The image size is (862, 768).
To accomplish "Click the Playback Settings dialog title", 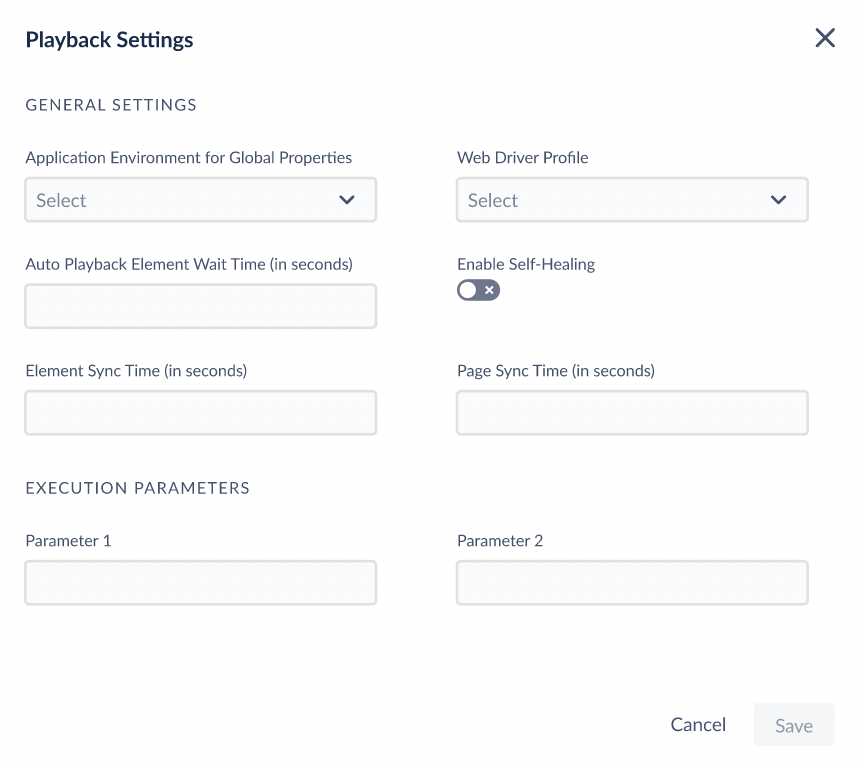I will 109,39.
